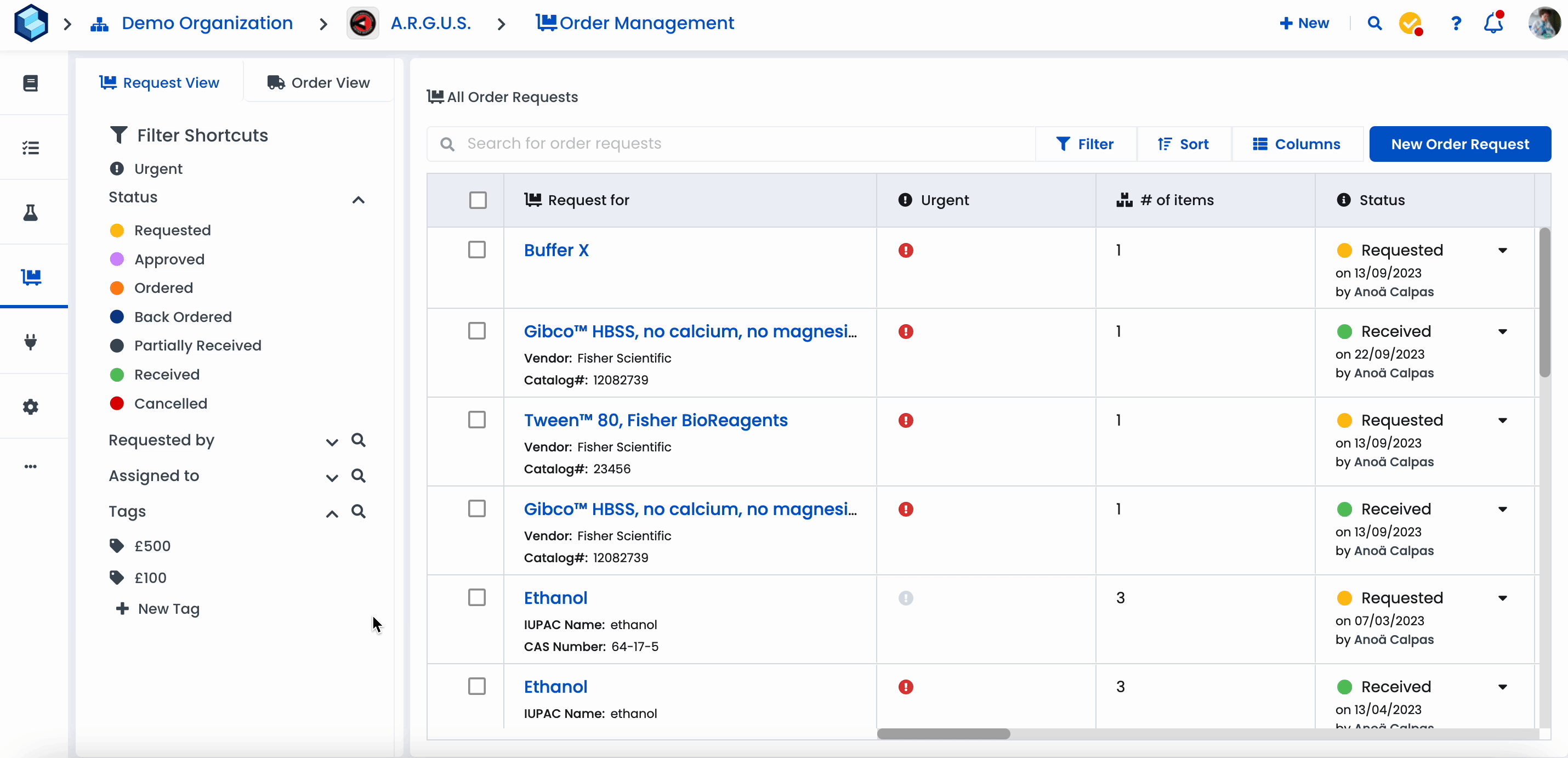1568x758 pixels.
Task: Open the Buffer X status dropdown arrow
Action: click(x=1502, y=250)
